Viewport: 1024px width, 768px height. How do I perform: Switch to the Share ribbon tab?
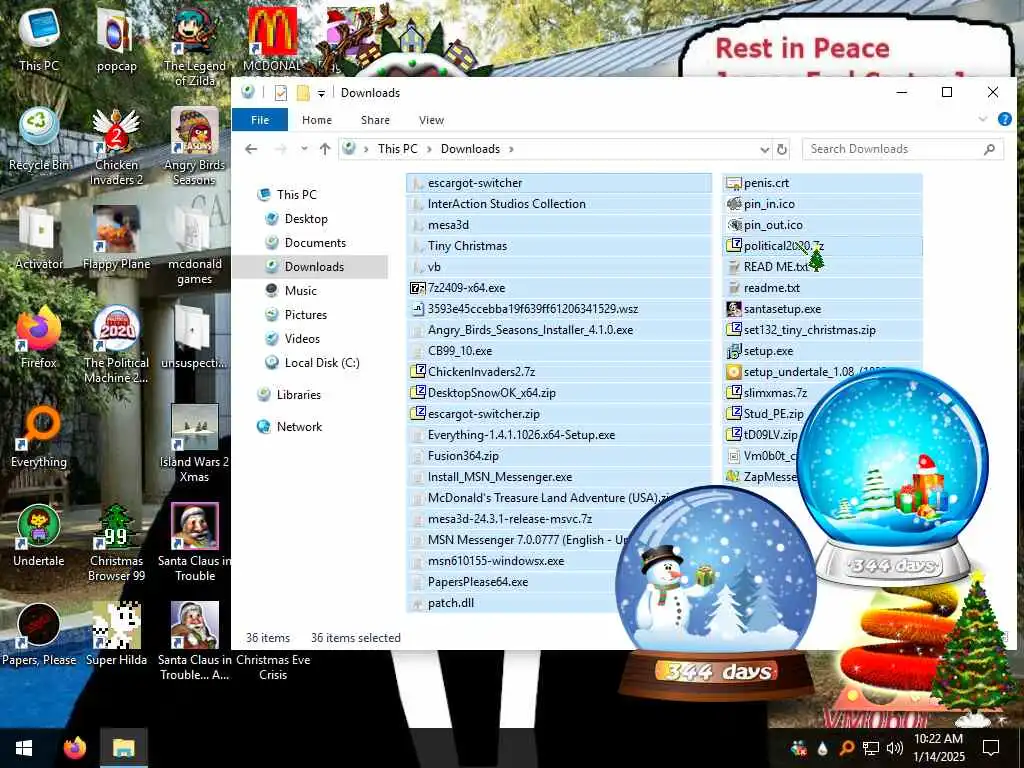click(x=375, y=120)
